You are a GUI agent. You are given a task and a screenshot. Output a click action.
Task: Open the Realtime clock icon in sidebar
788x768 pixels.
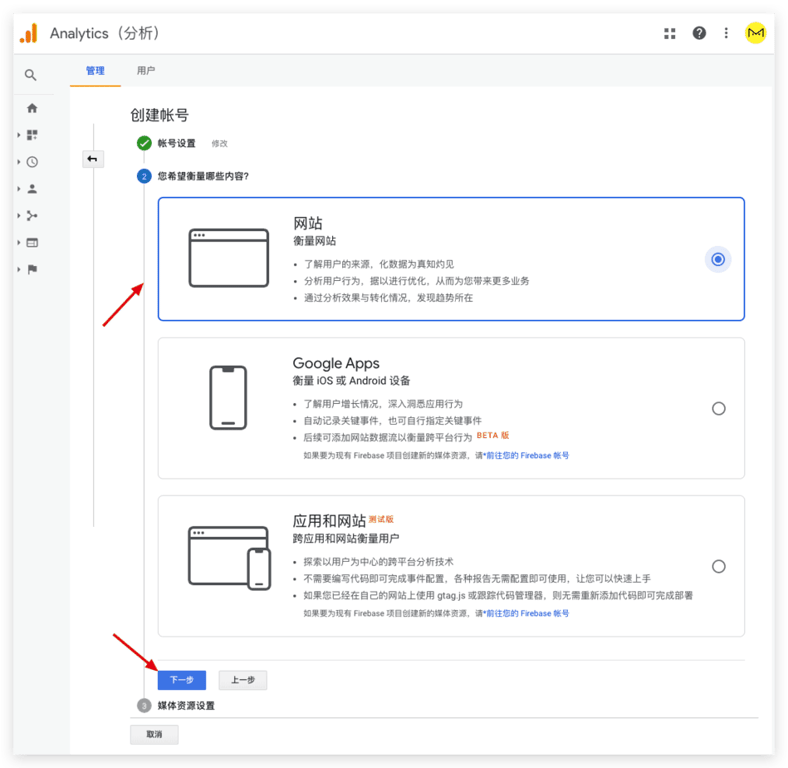(x=32, y=162)
